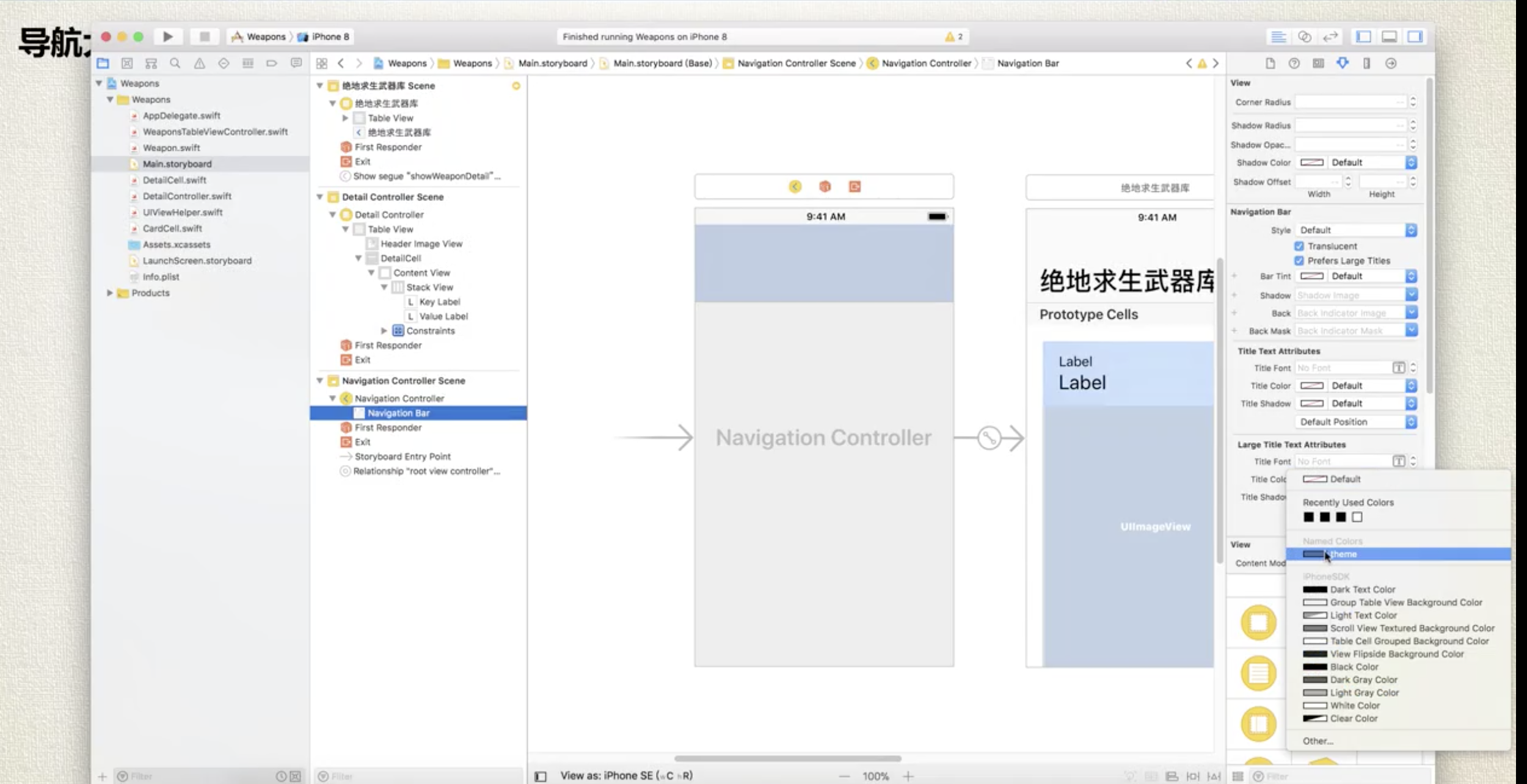Open the Shadow Color dropdown
This screenshot has height=784, width=1527.
click(x=1411, y=162)
